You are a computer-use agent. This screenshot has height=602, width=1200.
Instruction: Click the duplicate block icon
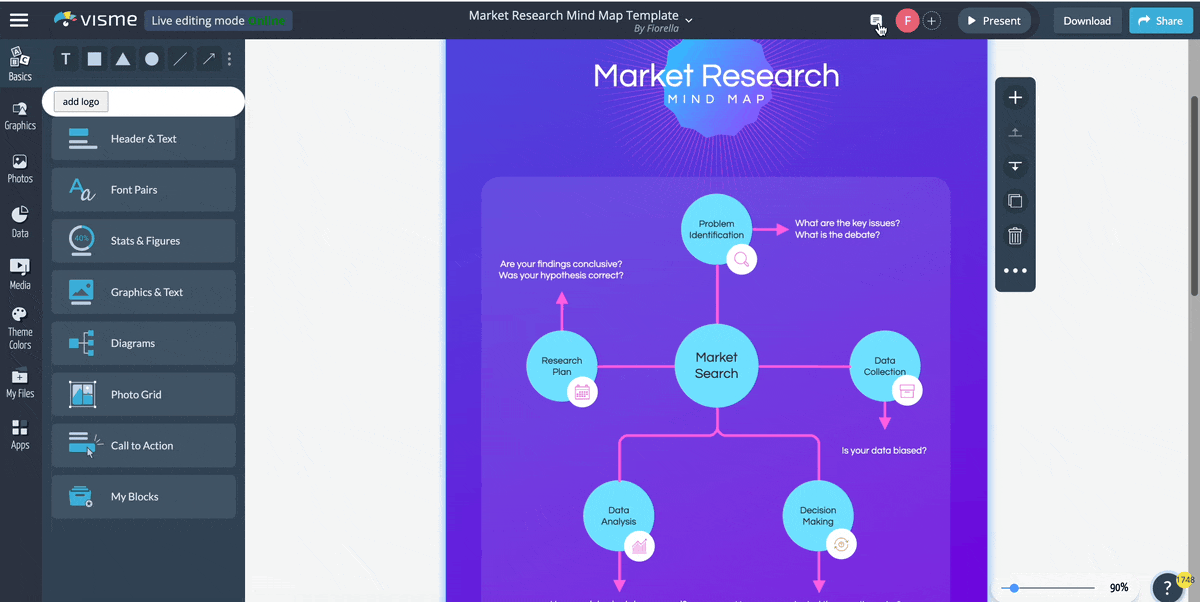[1015, 201]
